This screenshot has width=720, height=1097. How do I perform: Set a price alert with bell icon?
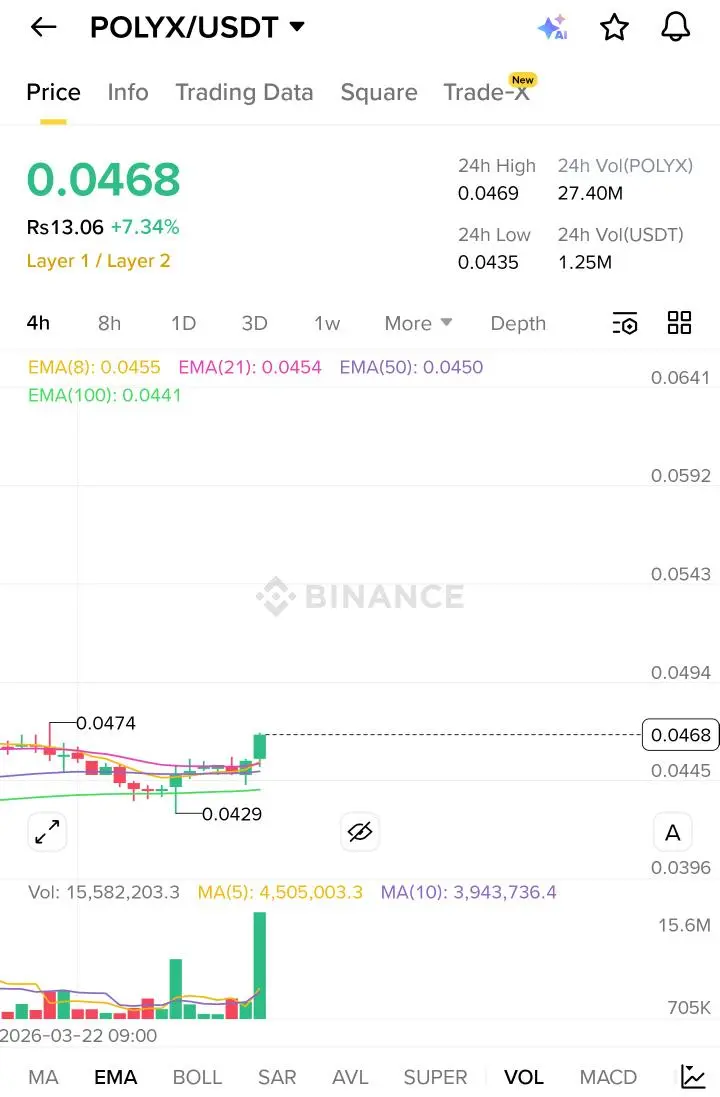point(676,27)
